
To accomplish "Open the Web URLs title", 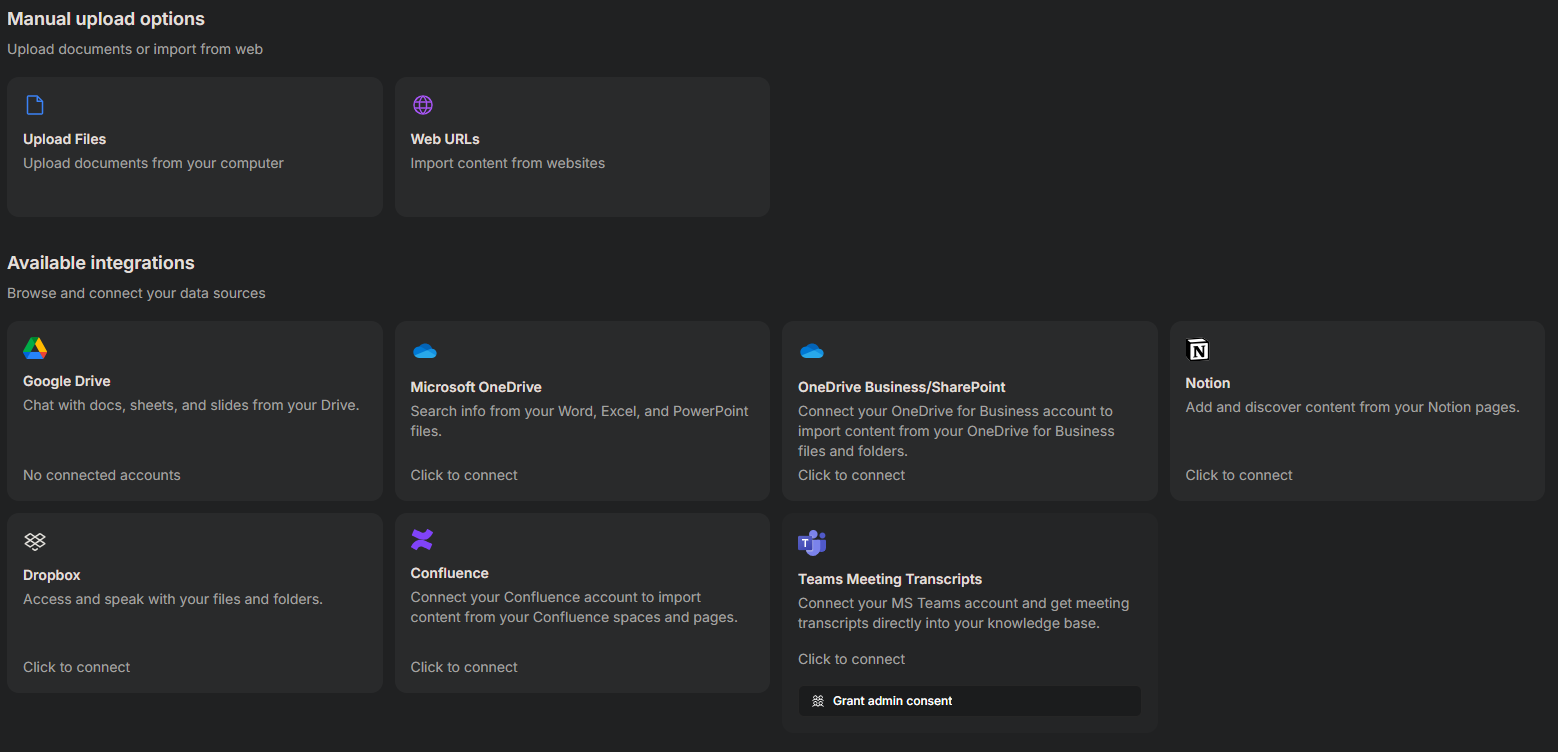I will tap(445, 139).
